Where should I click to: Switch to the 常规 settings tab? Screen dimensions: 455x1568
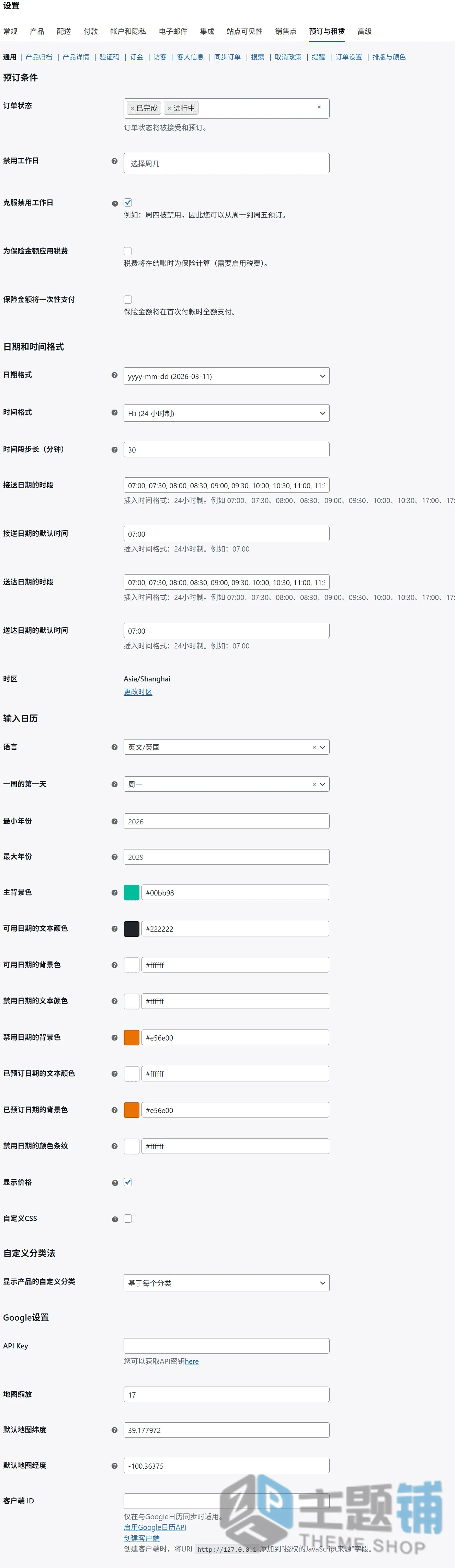10,32
